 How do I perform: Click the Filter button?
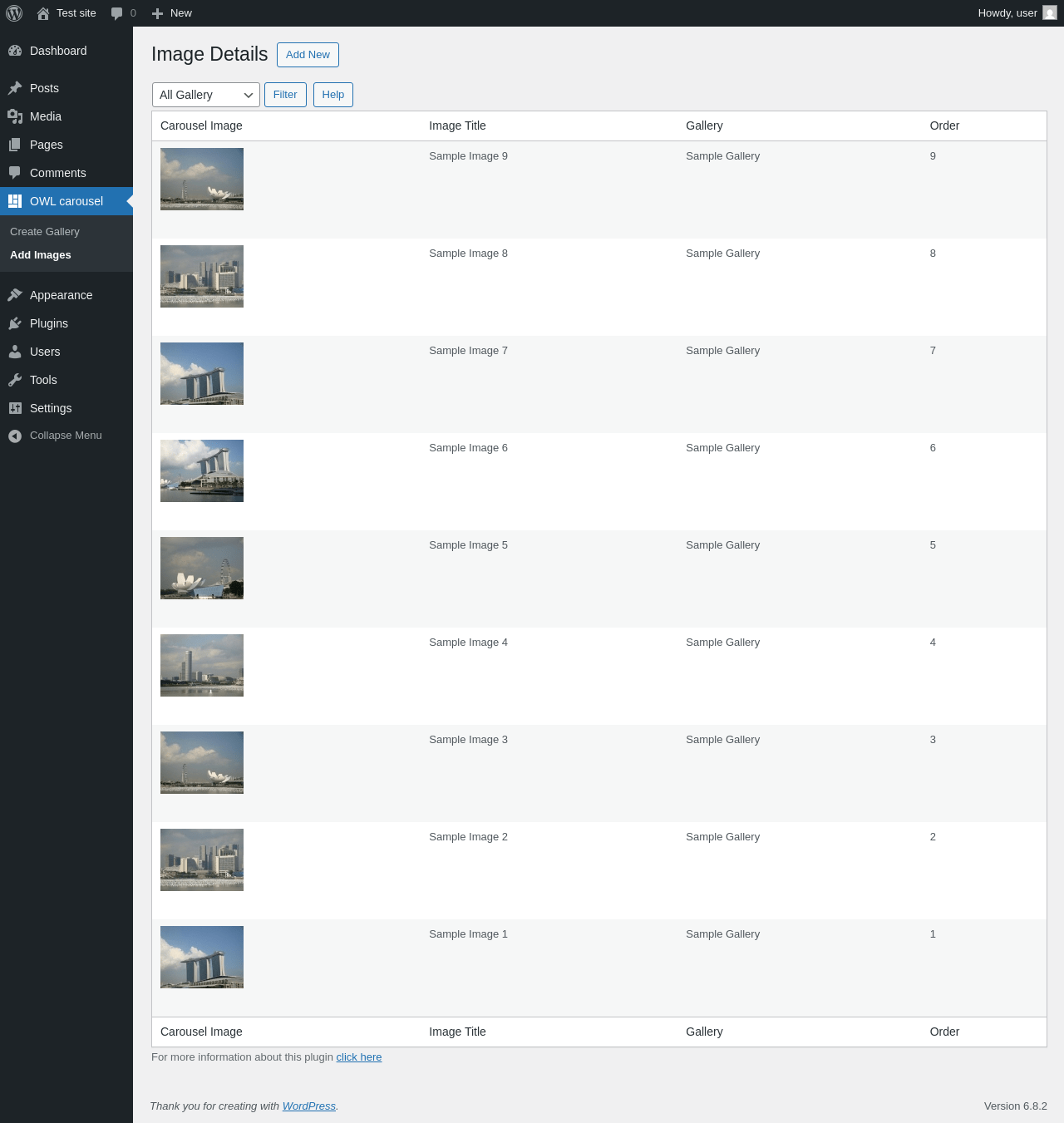[285, 95]
